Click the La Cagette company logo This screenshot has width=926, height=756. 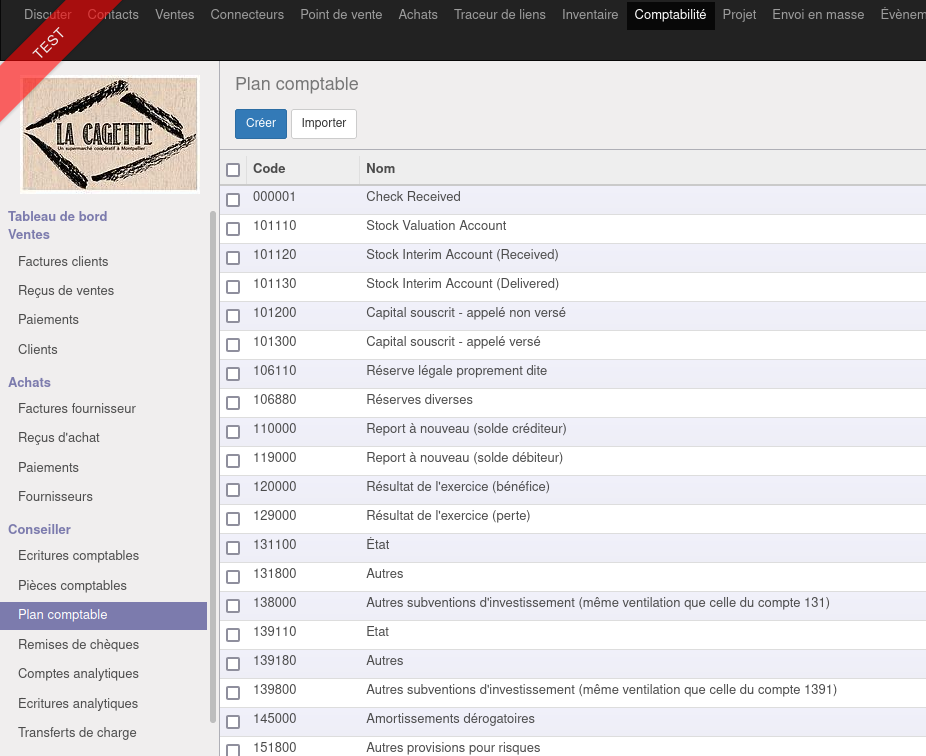[110, 134]
